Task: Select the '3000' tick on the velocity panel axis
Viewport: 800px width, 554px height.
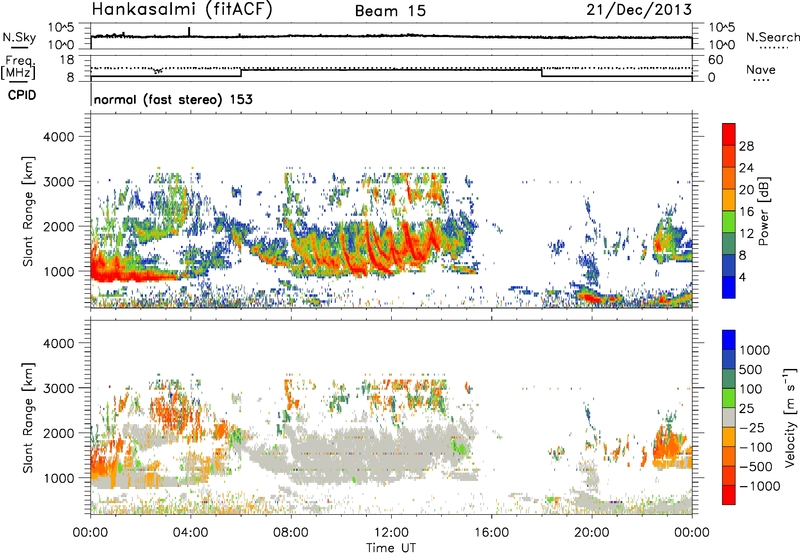Action: (x=58, y=388)
